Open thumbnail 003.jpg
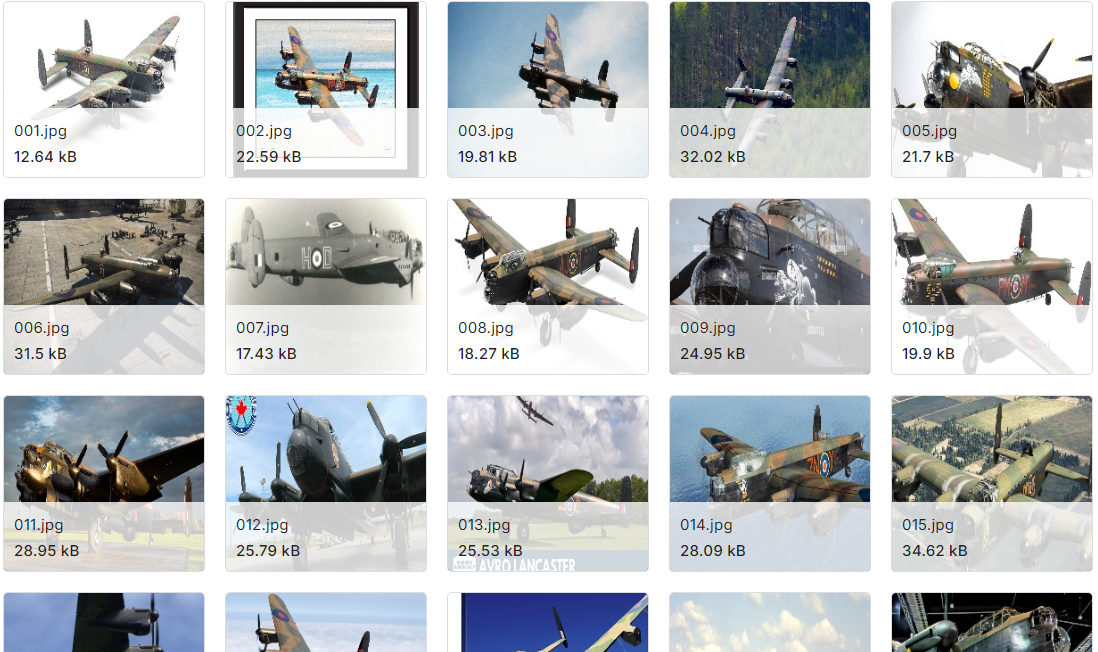Image resolution: width=1098 pixels, height=652 pixels. pos(548,90)
